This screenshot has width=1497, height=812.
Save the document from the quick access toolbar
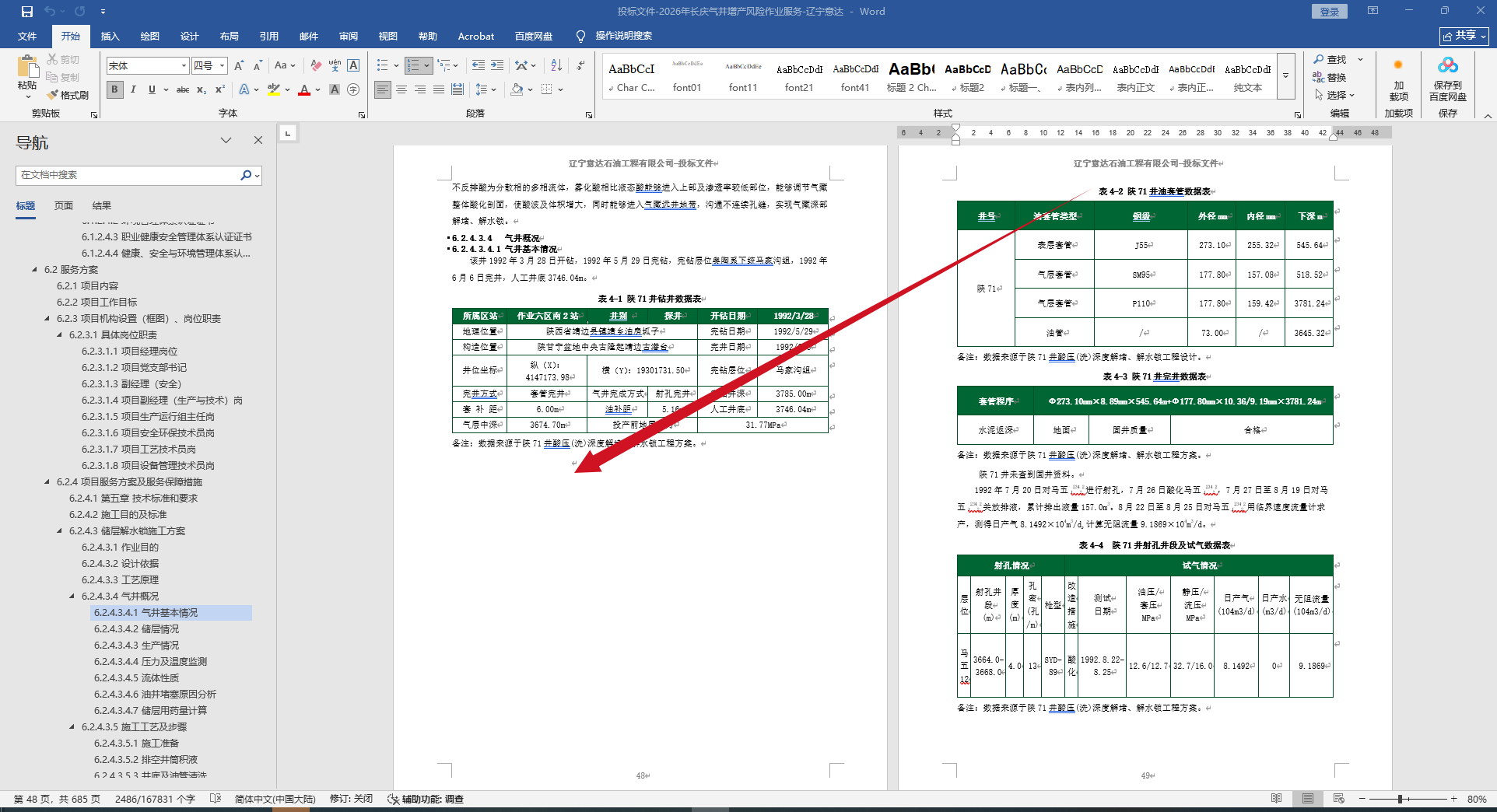pos(27,12)
